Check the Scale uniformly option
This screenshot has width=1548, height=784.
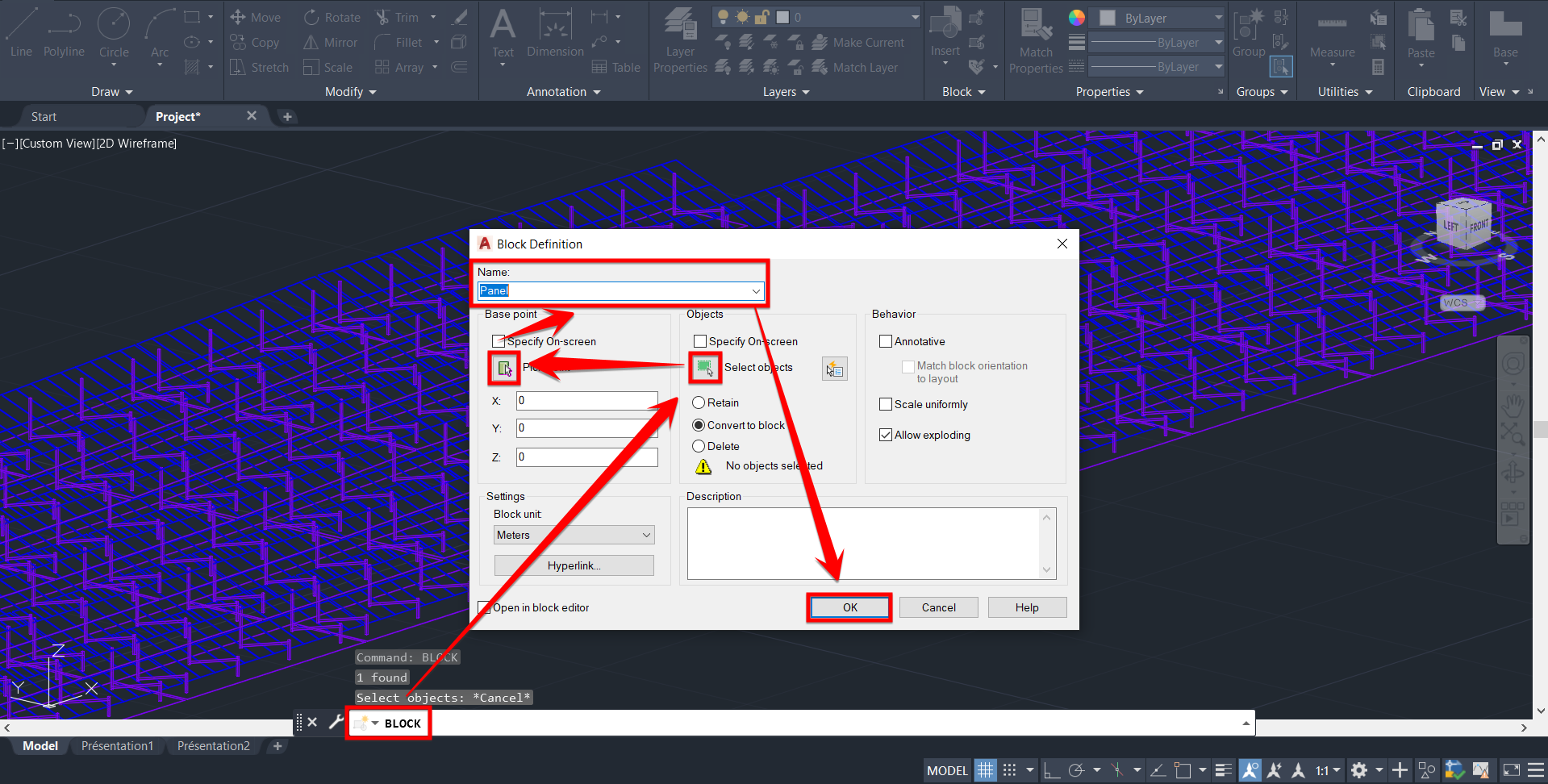(886, 404)
